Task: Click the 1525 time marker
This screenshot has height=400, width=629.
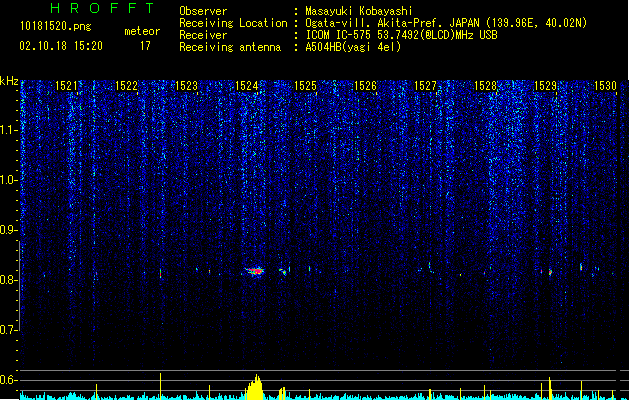Action: coord(306,86)
